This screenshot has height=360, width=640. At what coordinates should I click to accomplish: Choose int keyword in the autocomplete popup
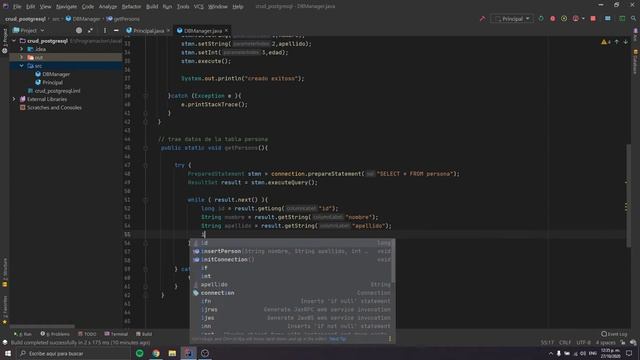292,276
